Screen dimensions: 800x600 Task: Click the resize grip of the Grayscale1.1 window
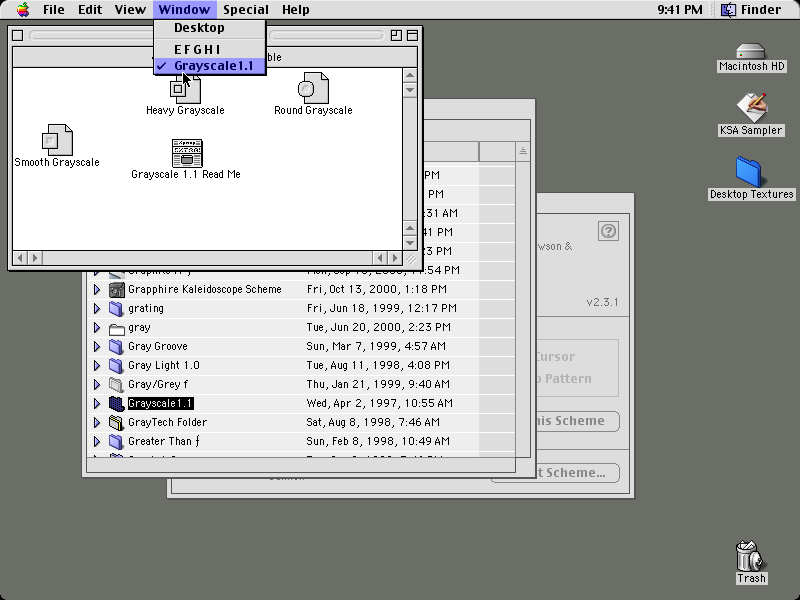coord(410,258)
